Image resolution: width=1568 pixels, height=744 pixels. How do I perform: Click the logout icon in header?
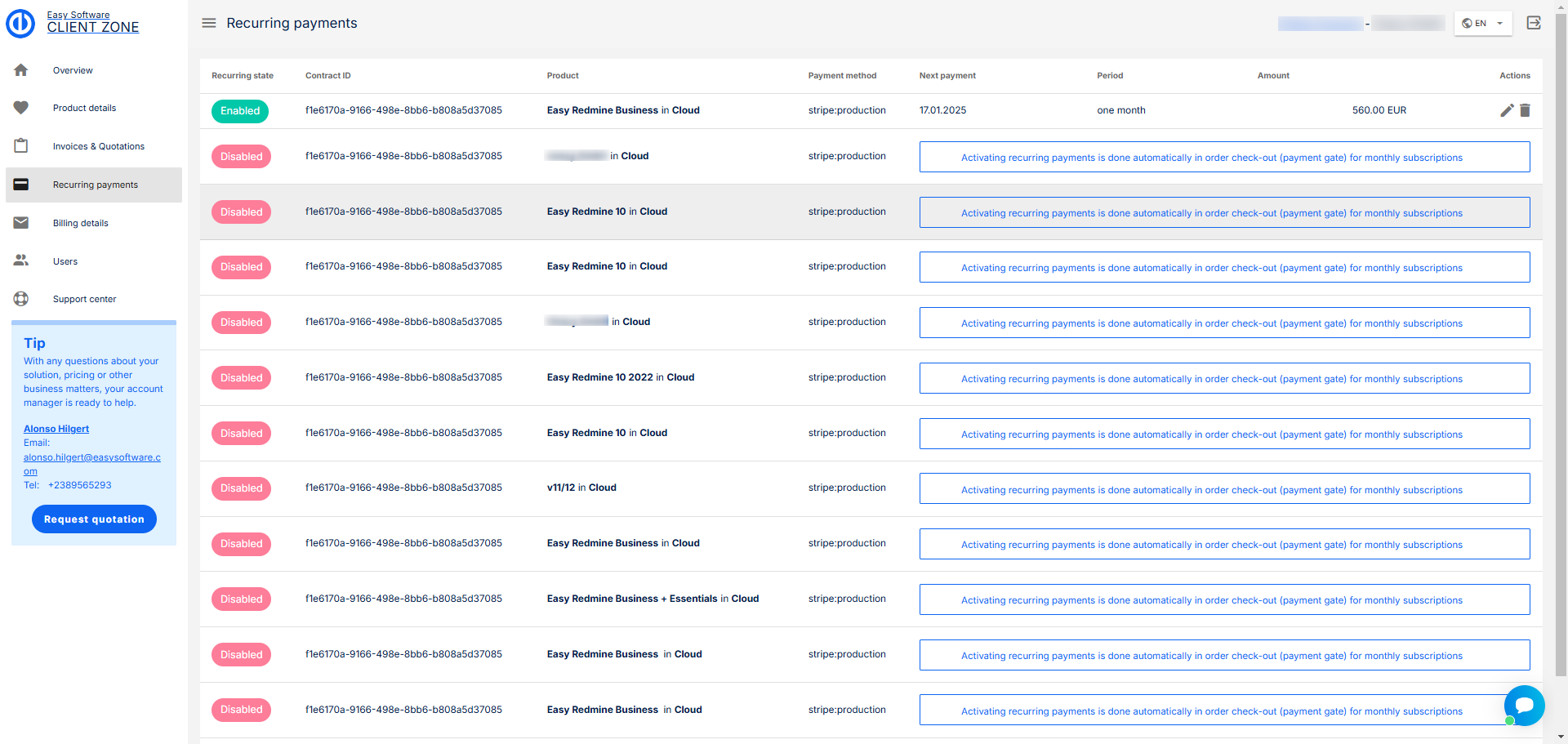tap(1534, 23)
